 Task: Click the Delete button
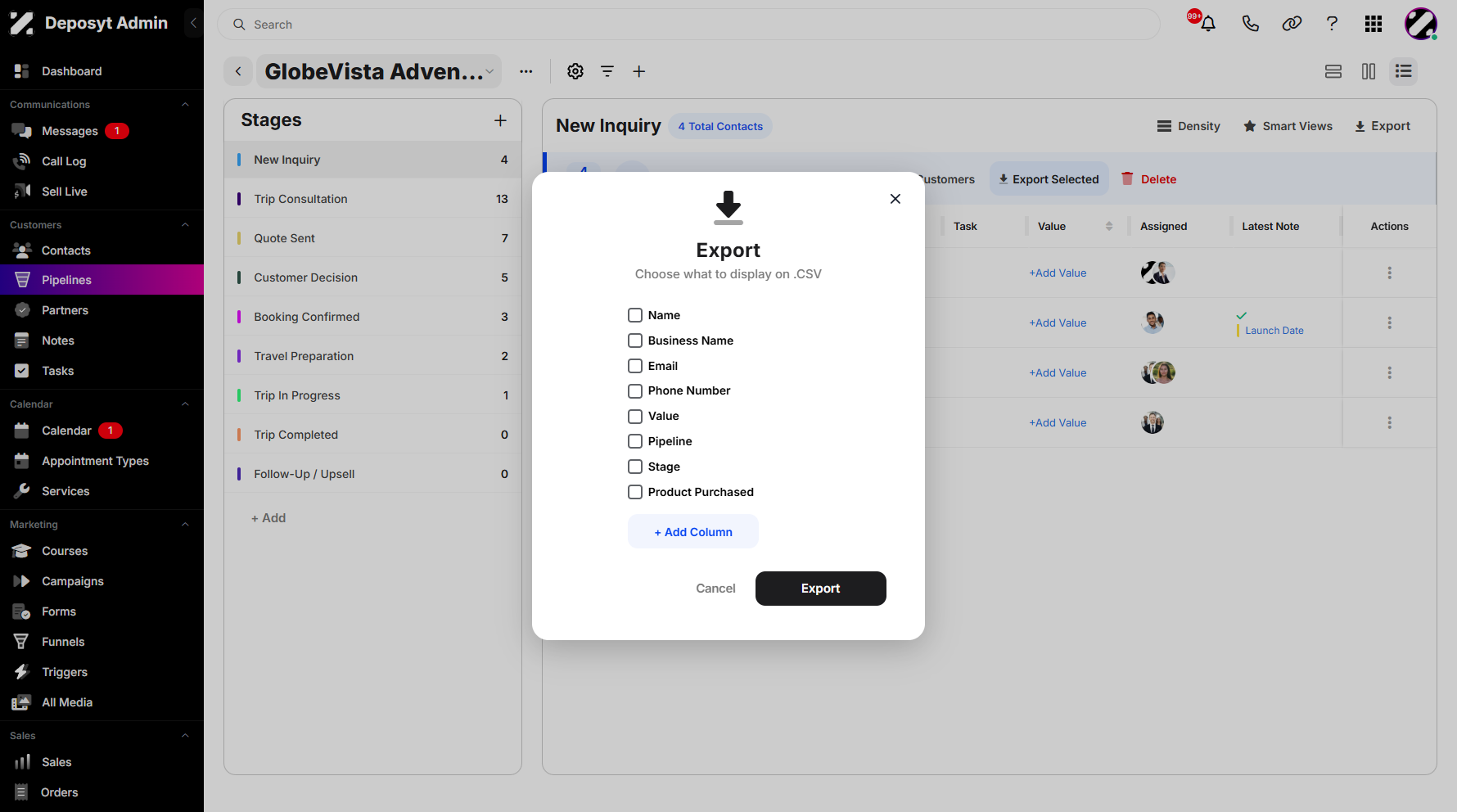1148,179
